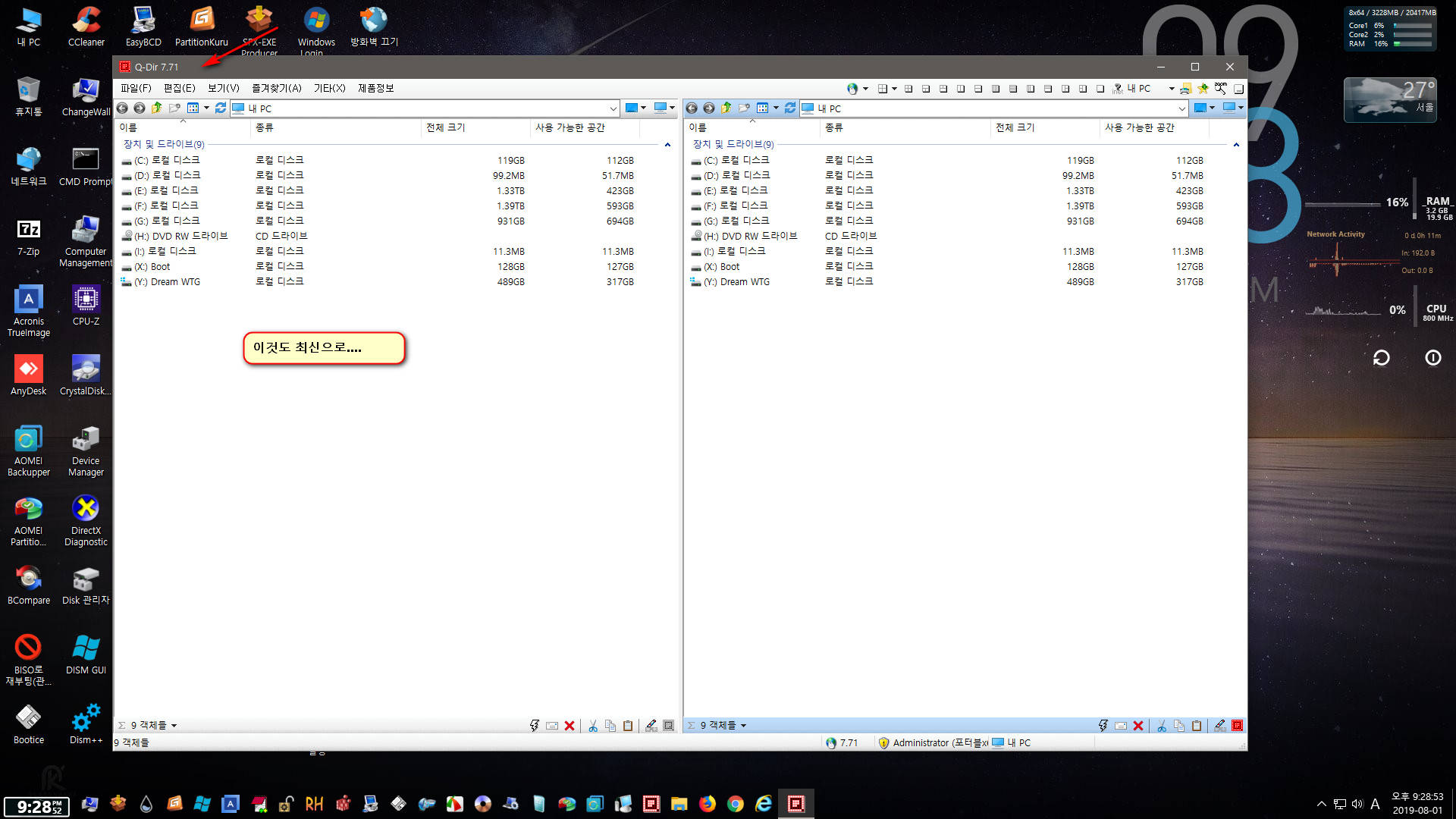Open left pane view mode dropdown arrow
This screenshot has width=1456, height=819.
point(206,108)
